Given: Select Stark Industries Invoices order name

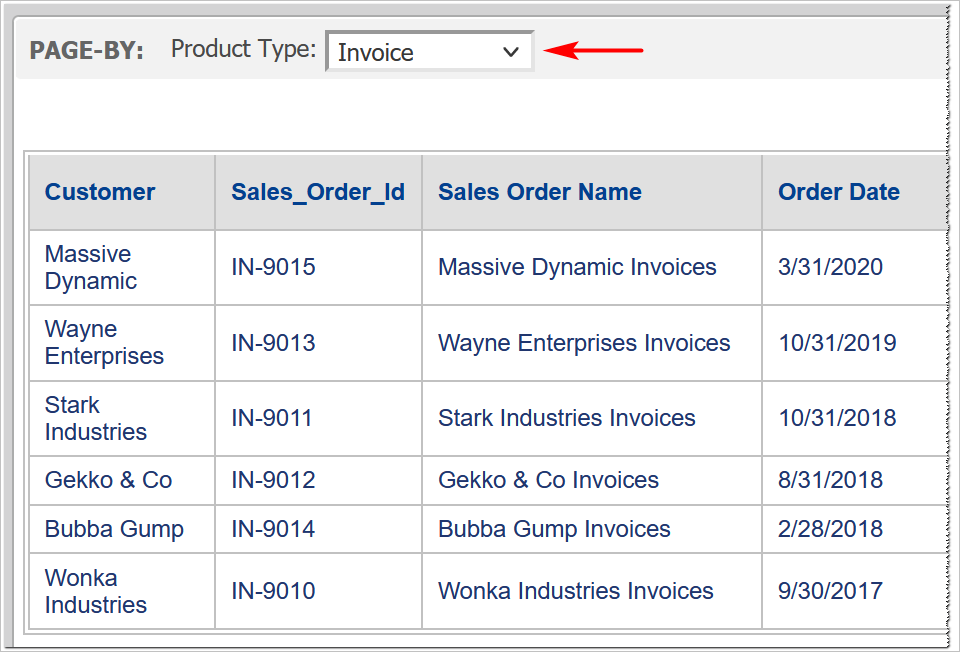Looking at the screenshot, I should [566, 418].
